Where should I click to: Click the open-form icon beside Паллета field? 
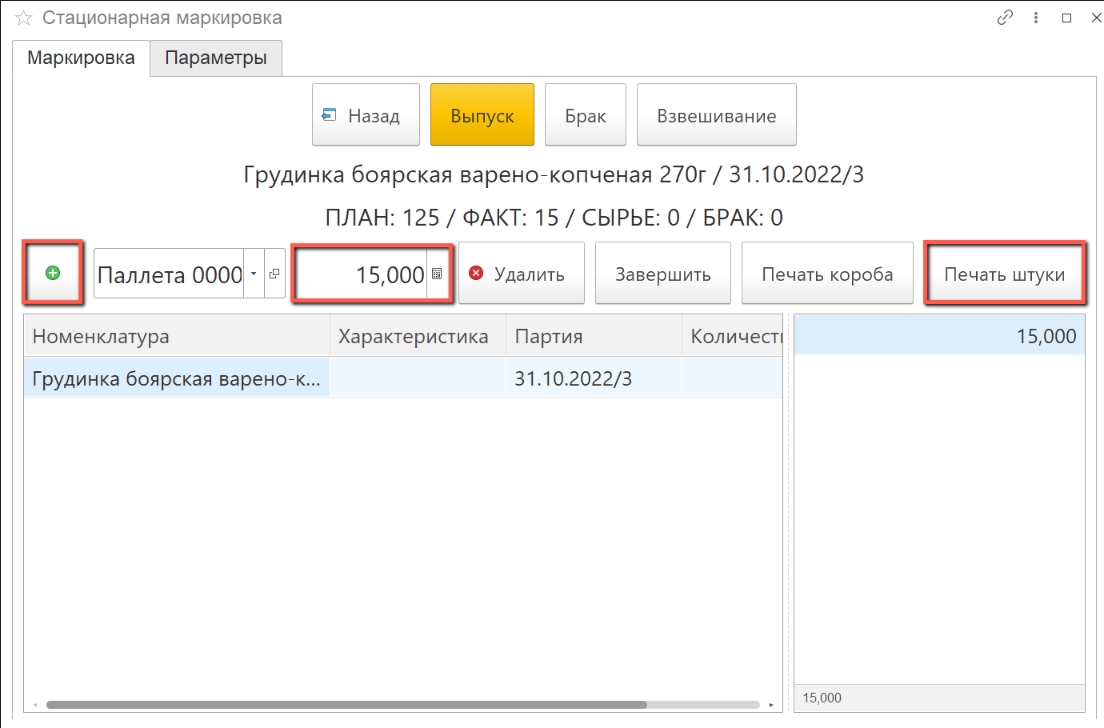point(274,274)
